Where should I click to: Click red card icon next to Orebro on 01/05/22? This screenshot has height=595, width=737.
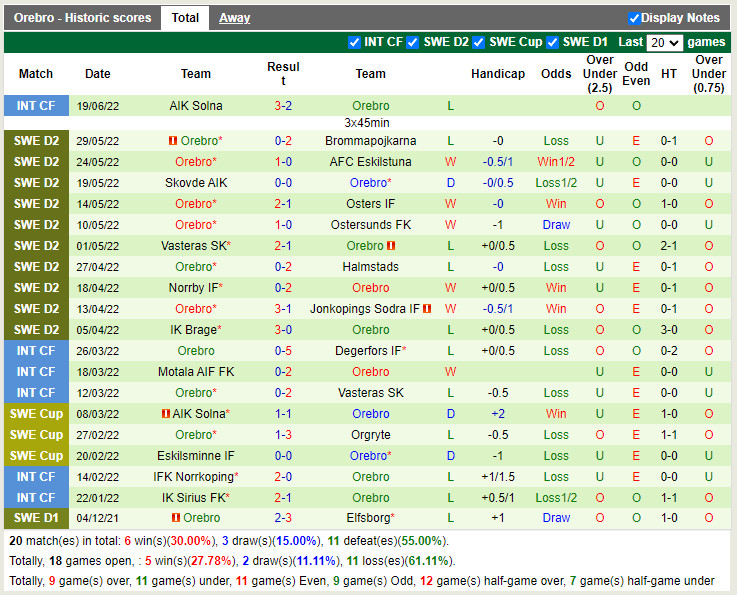click(x=391, y=246)
